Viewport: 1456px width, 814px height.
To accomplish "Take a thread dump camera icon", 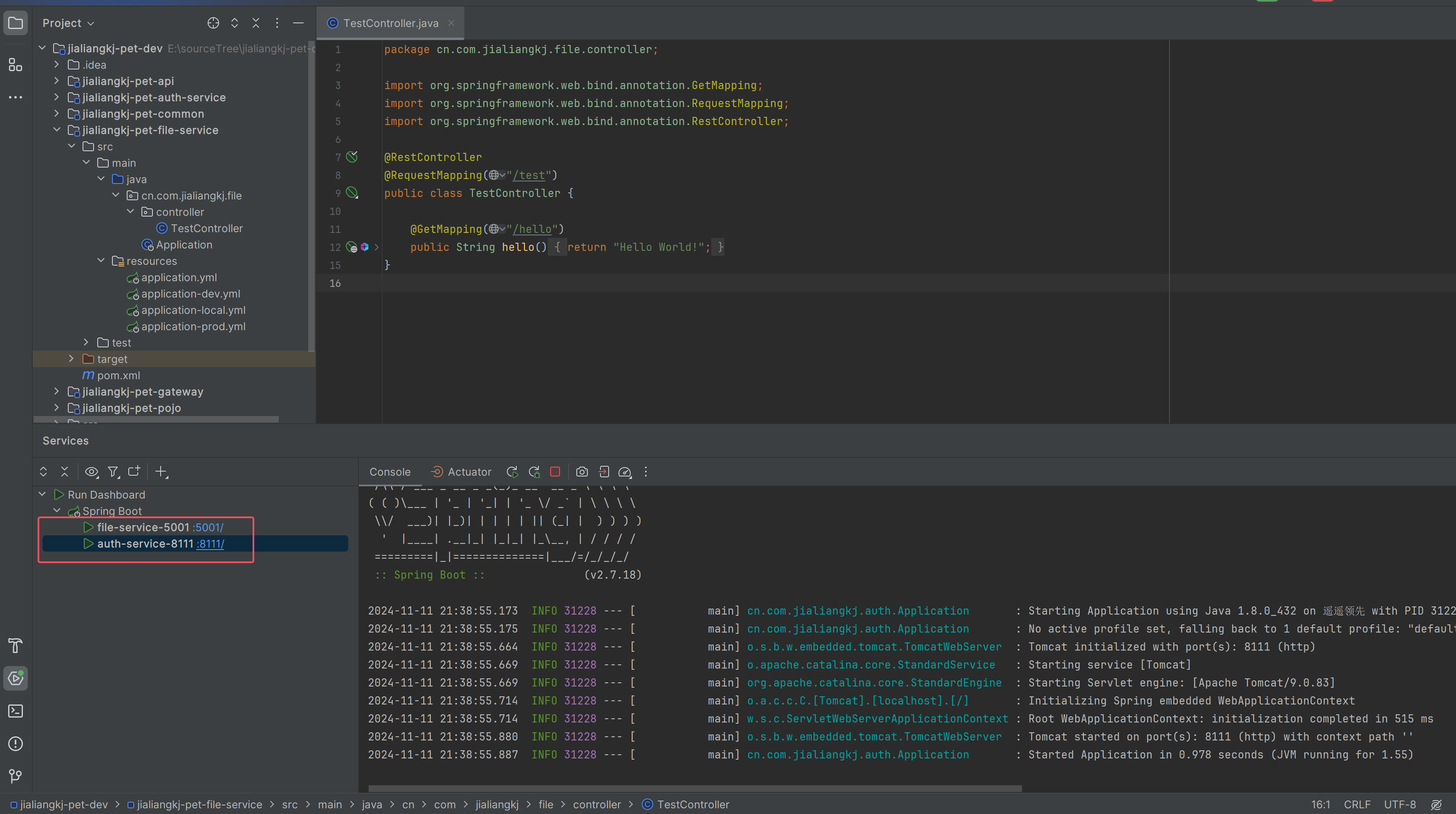I will coord(582,472).
